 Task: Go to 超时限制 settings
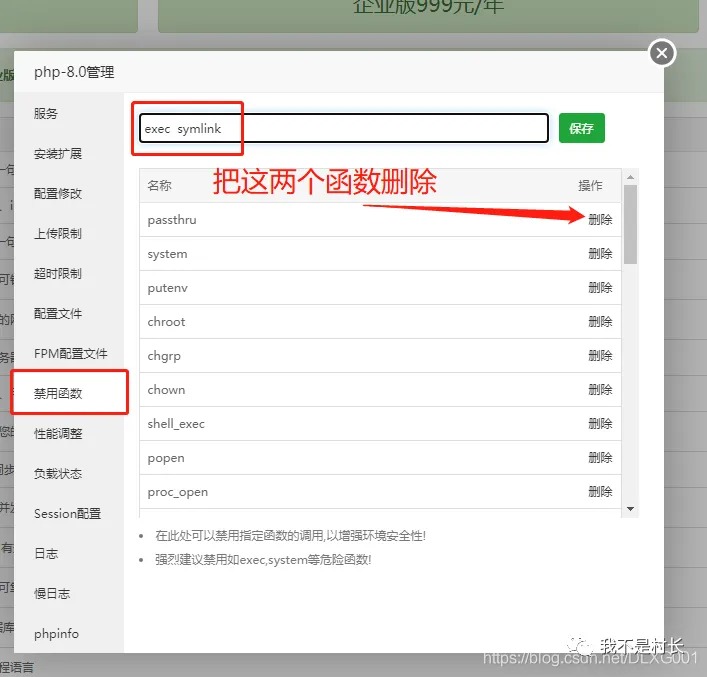pyautogui.click(x=58, y=274)
